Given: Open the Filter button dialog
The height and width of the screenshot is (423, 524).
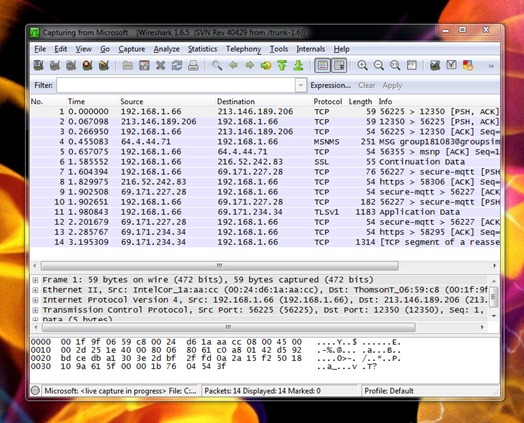Looking at the screenshot, I should click(x=43, y=86).
